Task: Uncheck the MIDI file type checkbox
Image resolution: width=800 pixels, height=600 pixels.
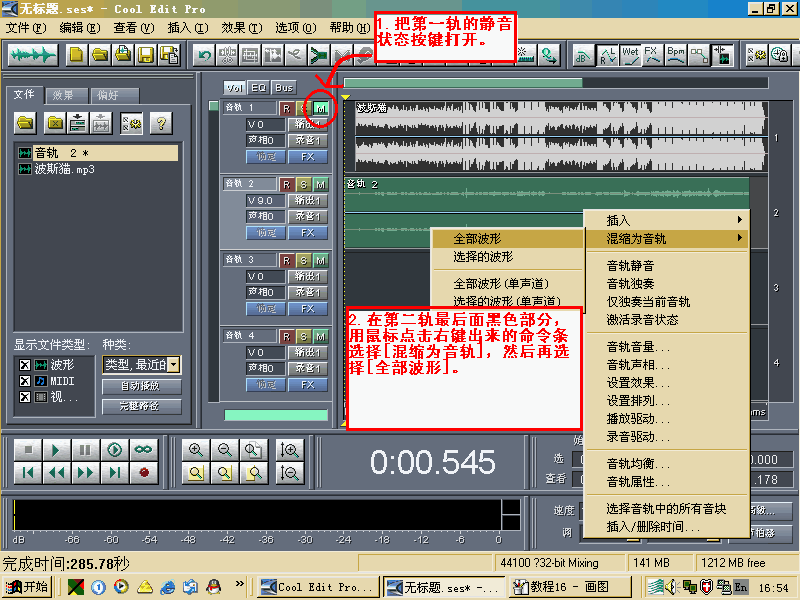Action: pos(24,381)
